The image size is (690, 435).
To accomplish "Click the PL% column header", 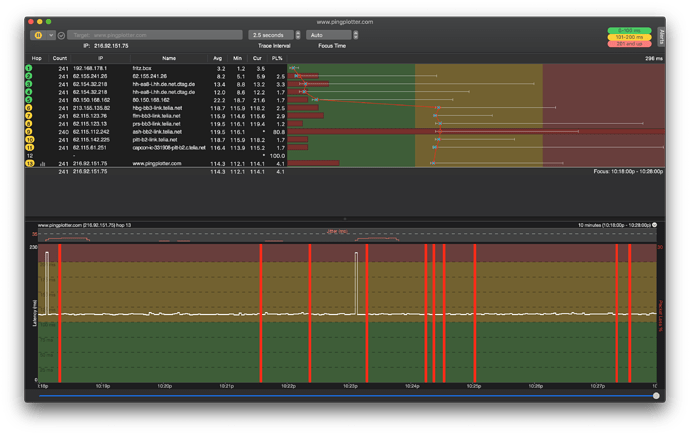I will [x=277, y=58].
